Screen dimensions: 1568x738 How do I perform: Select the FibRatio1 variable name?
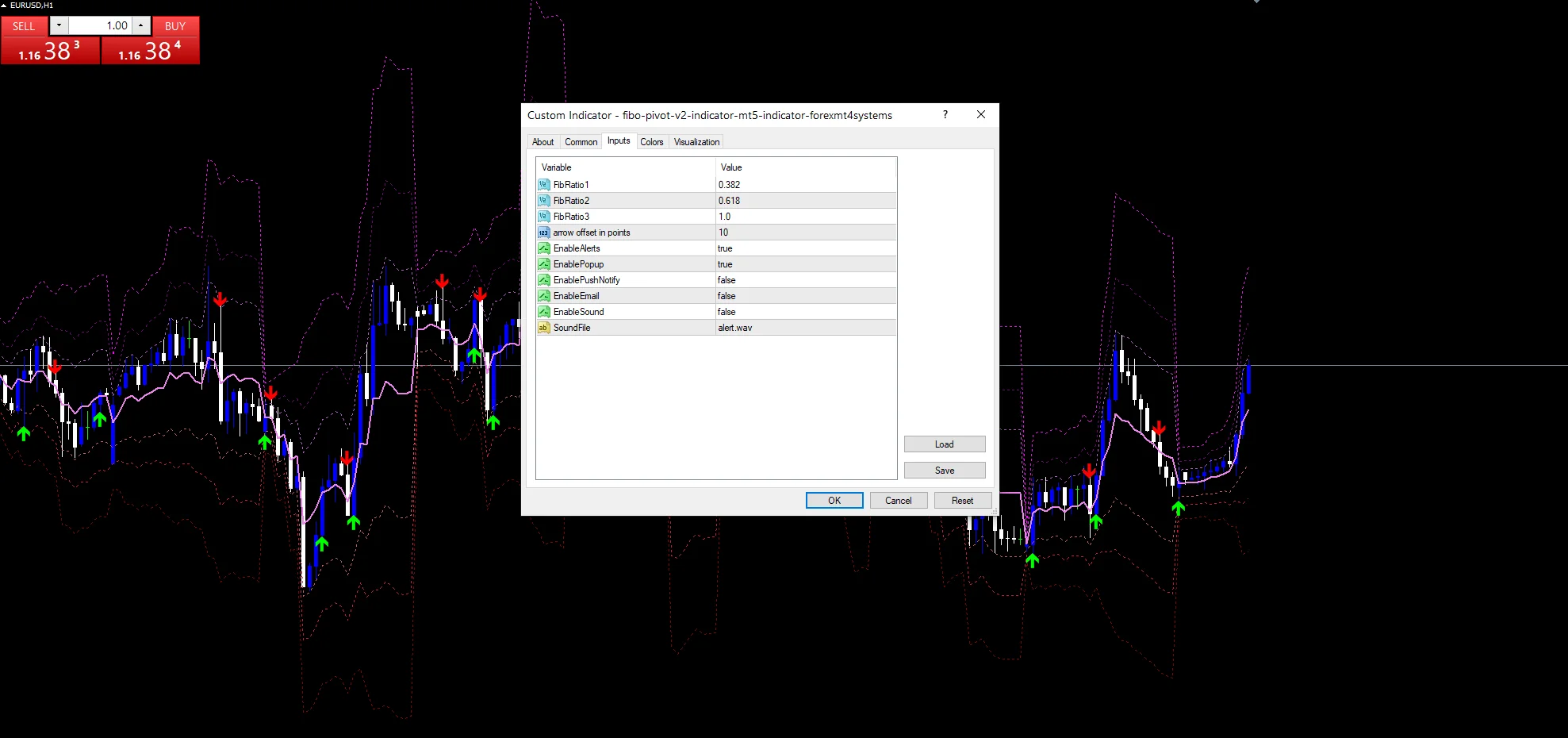(571, 185)
